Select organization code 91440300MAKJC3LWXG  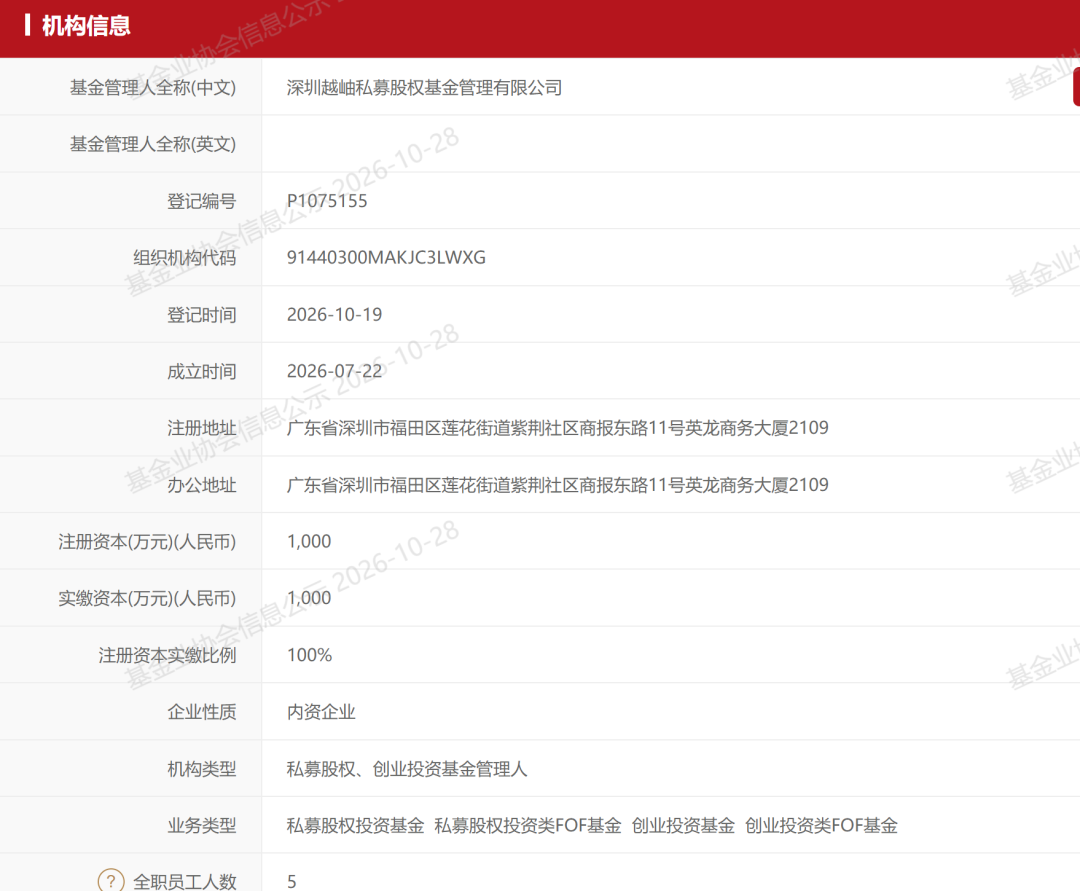click(386, 258)
